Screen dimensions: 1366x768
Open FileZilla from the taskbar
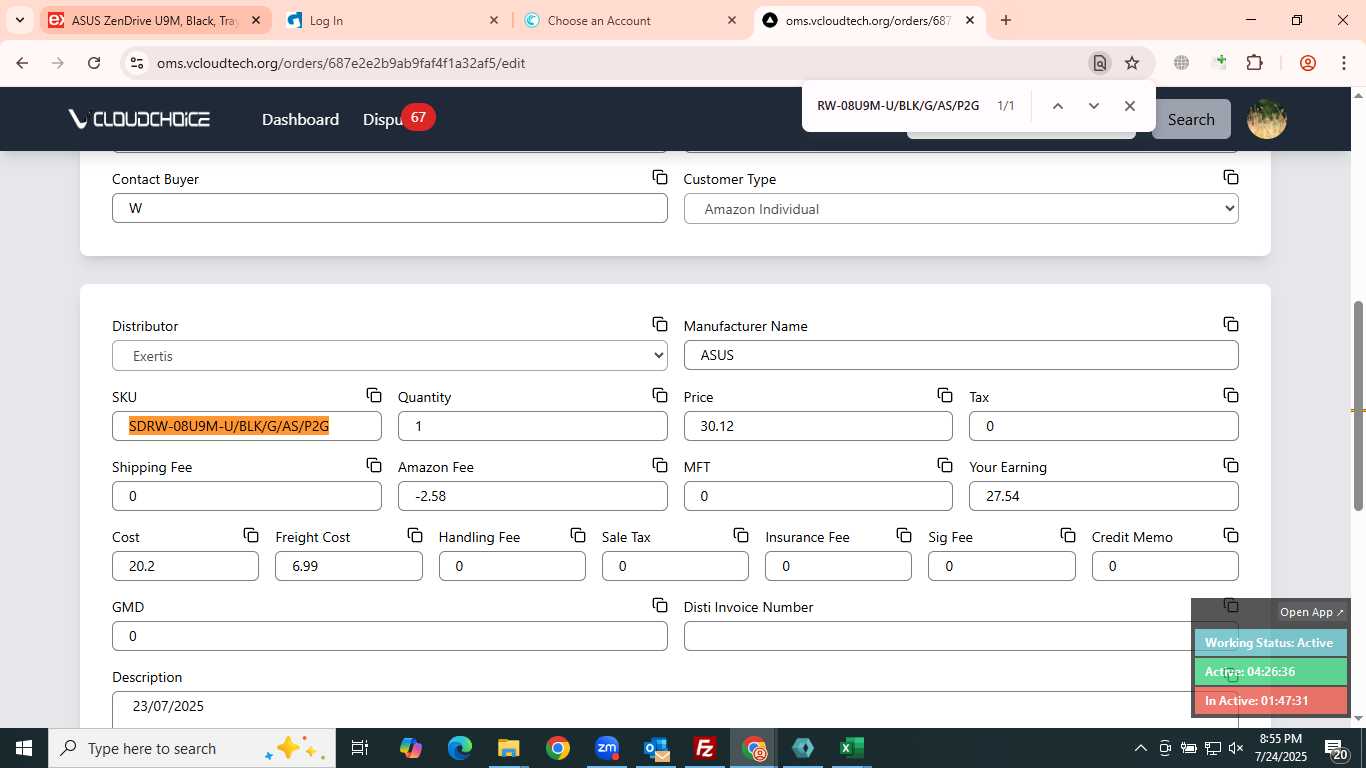[705, 748]
